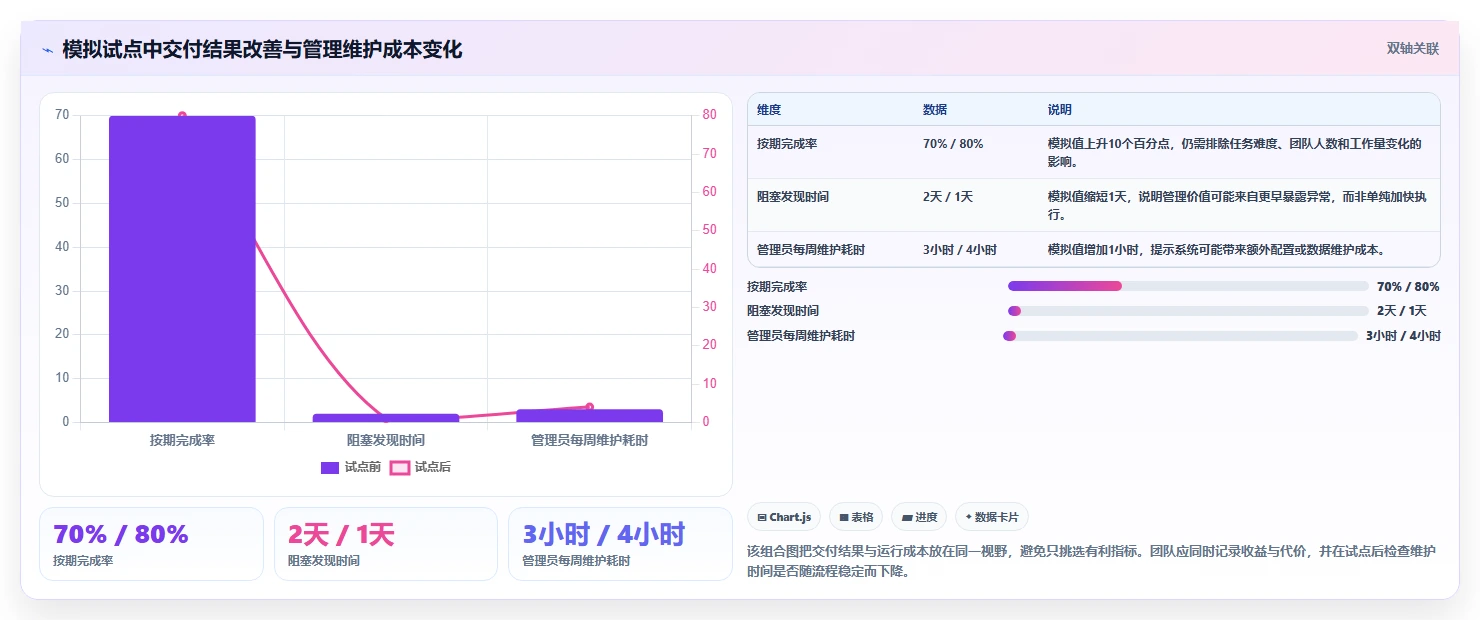Viewport: 1480px width, 620px height.
Task: Click the 管理员每周维护耗时 x-axis label under chart
Action: click(589, 440)
